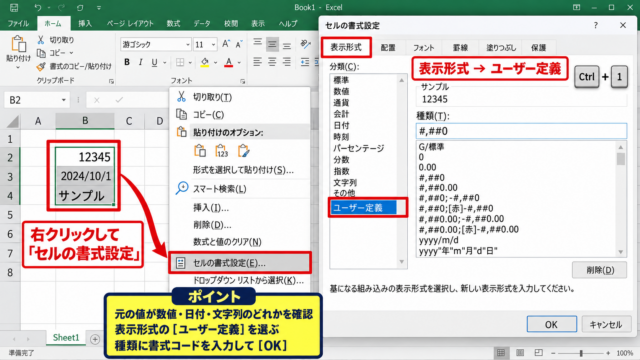Select 切り取り(T) in context menu

point(240,97)
